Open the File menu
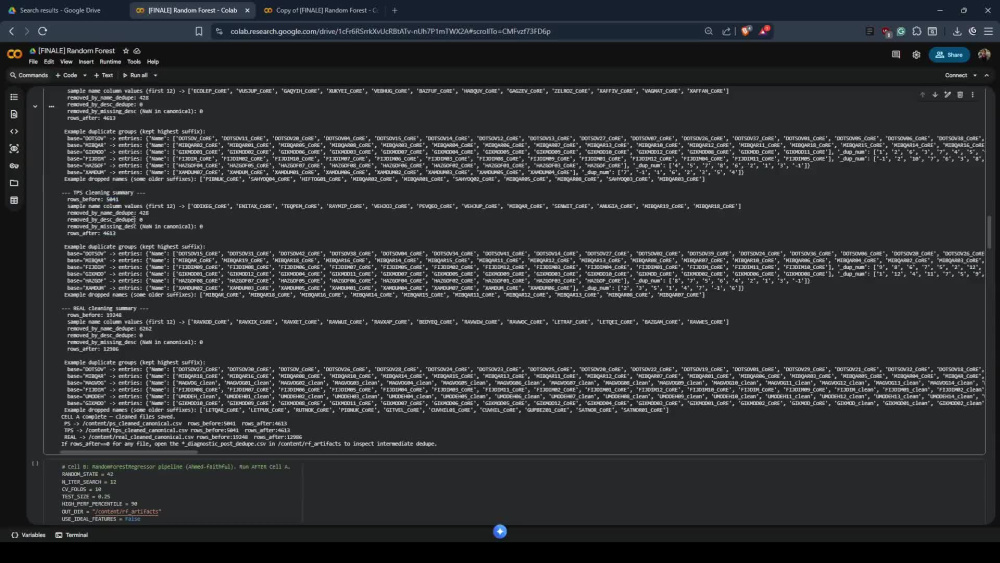The image size is (1000, 563). [33, 62]
